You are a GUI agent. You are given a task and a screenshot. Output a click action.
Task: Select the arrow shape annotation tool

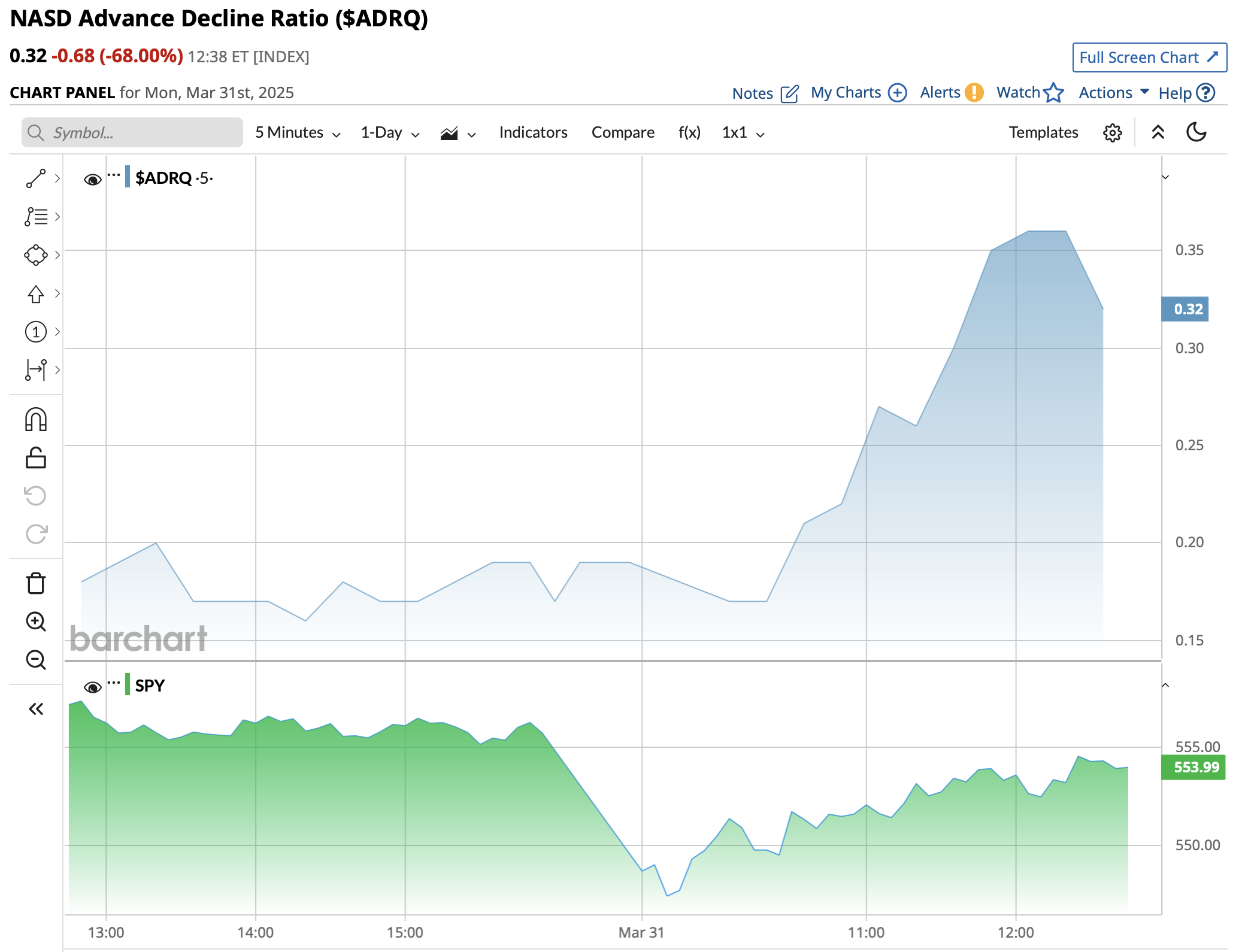pyautogui.click(x=36, y=293)
